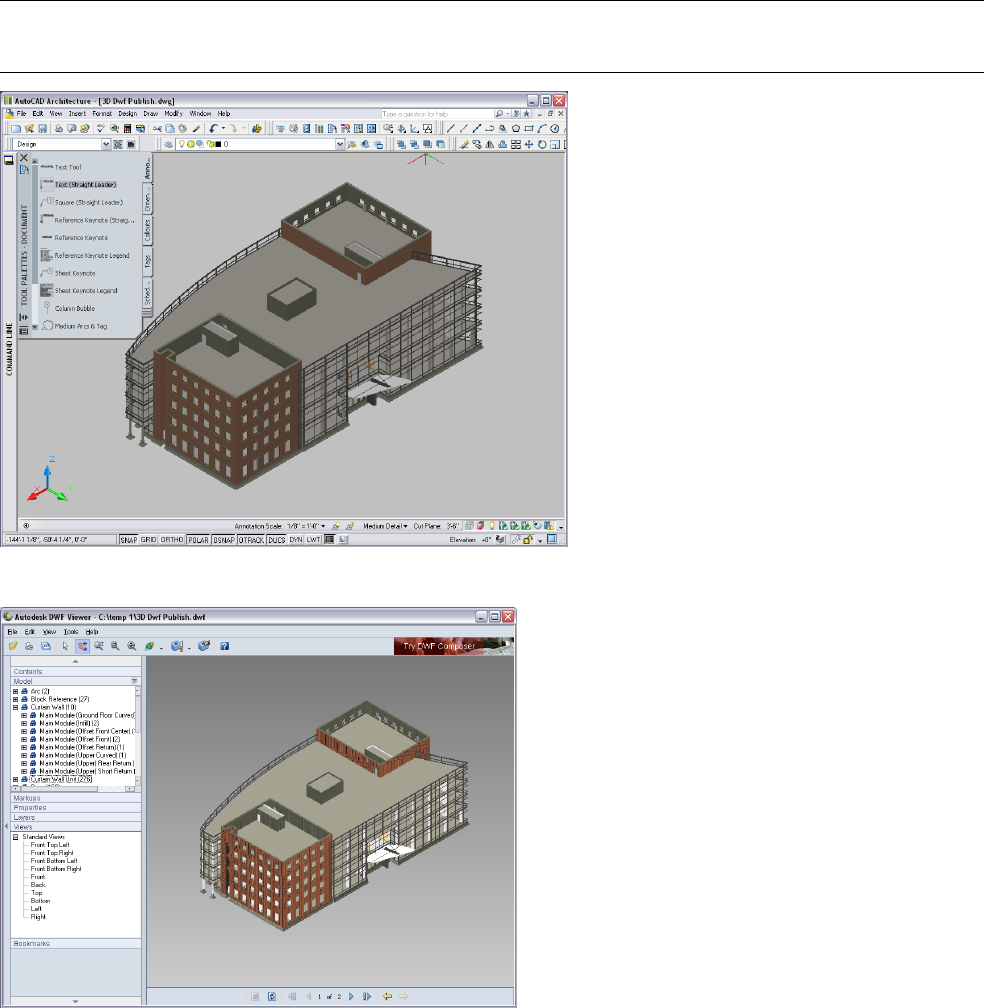Select the Rectangle draw tool in AutoCAD toolbar
The image size is (984, 1008).
click(x=529, y=129)
